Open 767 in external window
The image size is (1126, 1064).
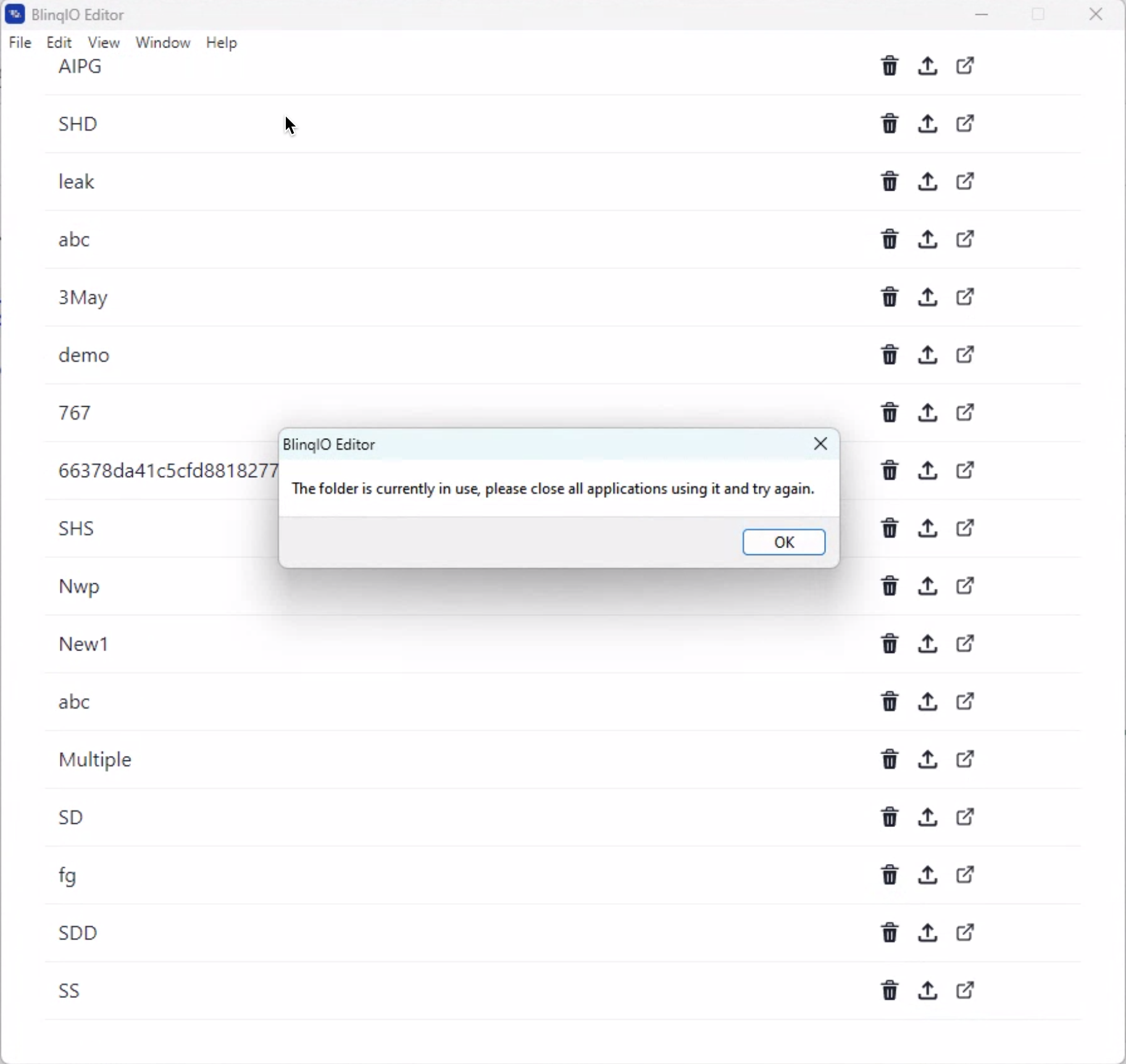click(965, 412)
